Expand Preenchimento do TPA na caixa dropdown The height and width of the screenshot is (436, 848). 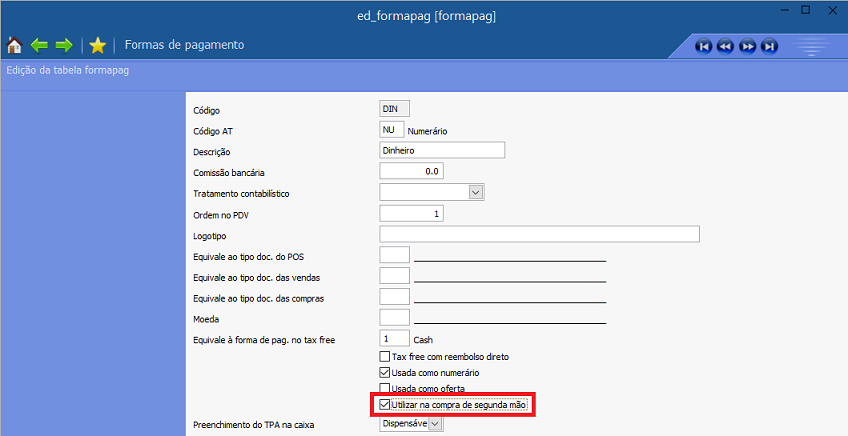tap(435, 425)
